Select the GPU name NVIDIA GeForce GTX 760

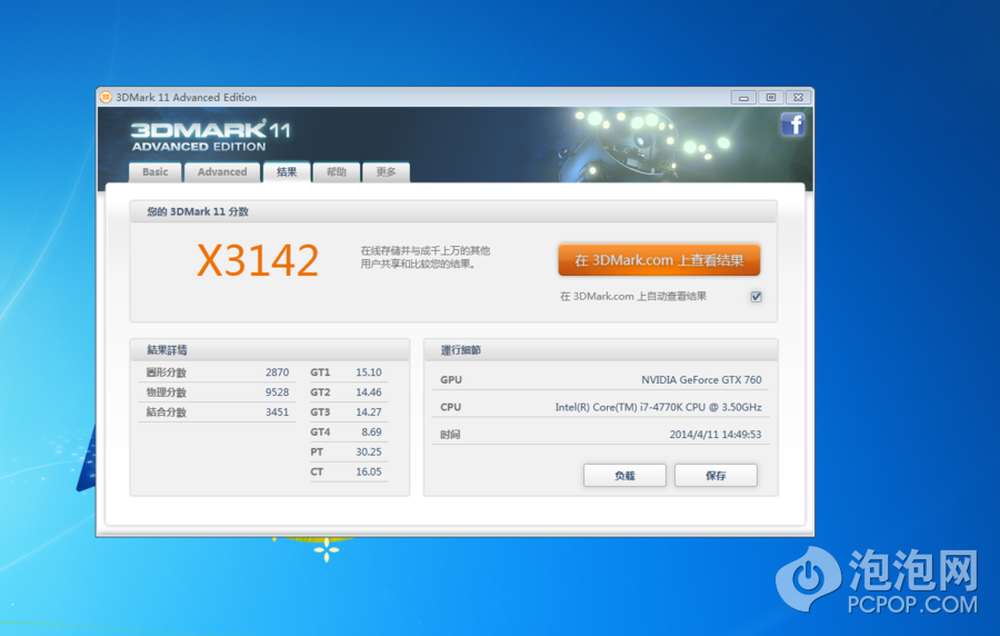[702, 380]
